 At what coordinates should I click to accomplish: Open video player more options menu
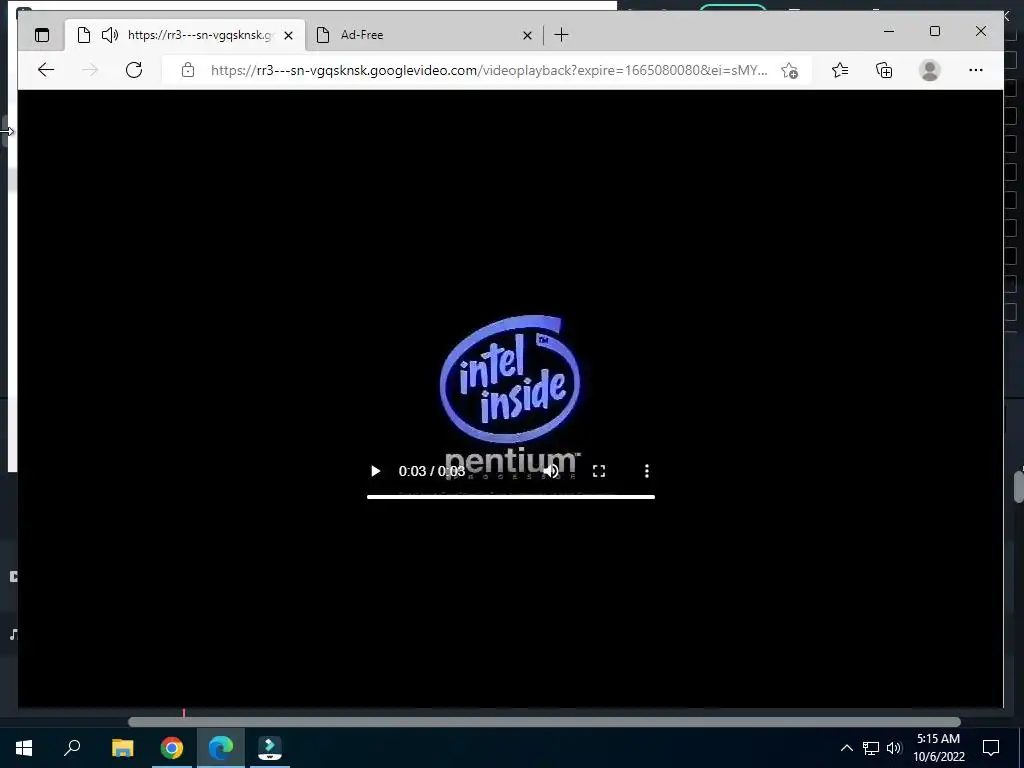[647, 471]
